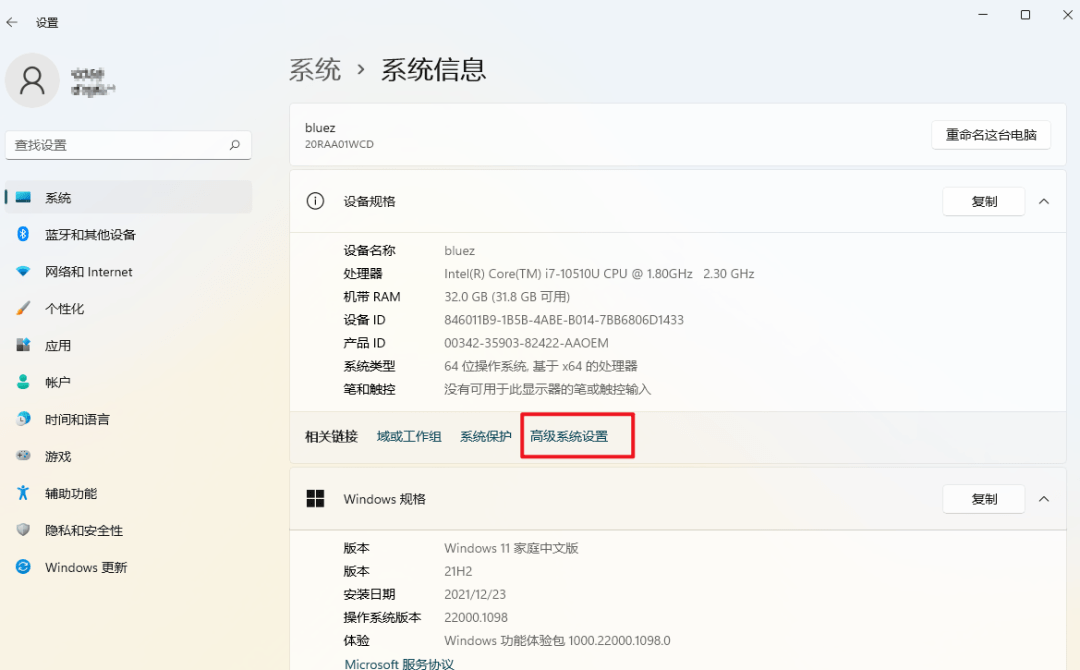Click the 应用 apps icon
This screenshot has height=670, width=1080.
23,345
